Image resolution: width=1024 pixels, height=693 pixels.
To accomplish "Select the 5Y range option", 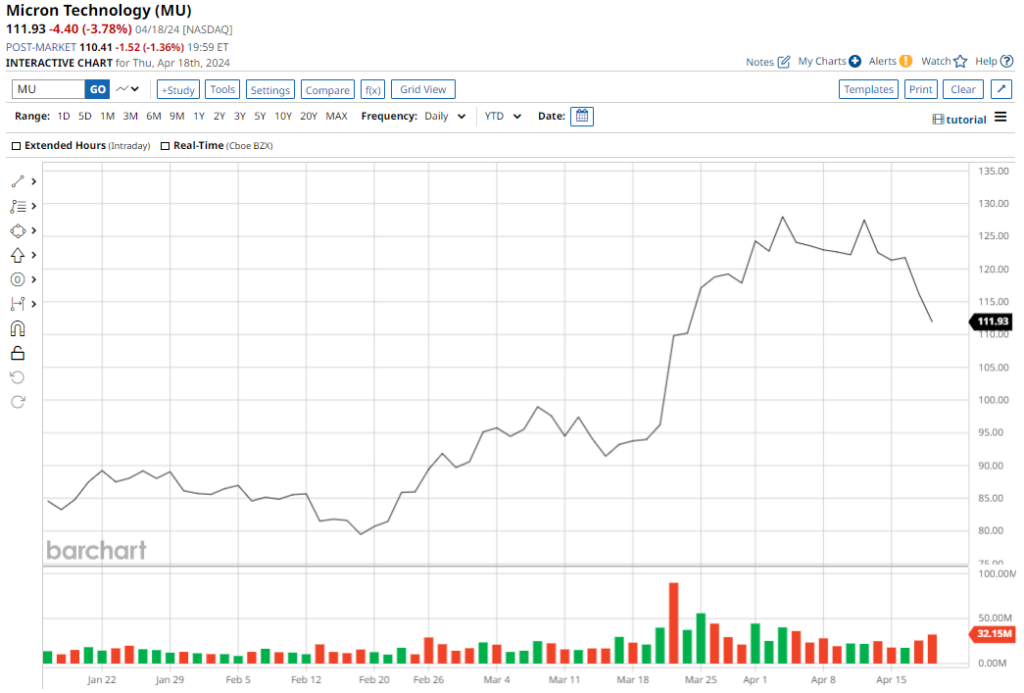I will 260,116.
